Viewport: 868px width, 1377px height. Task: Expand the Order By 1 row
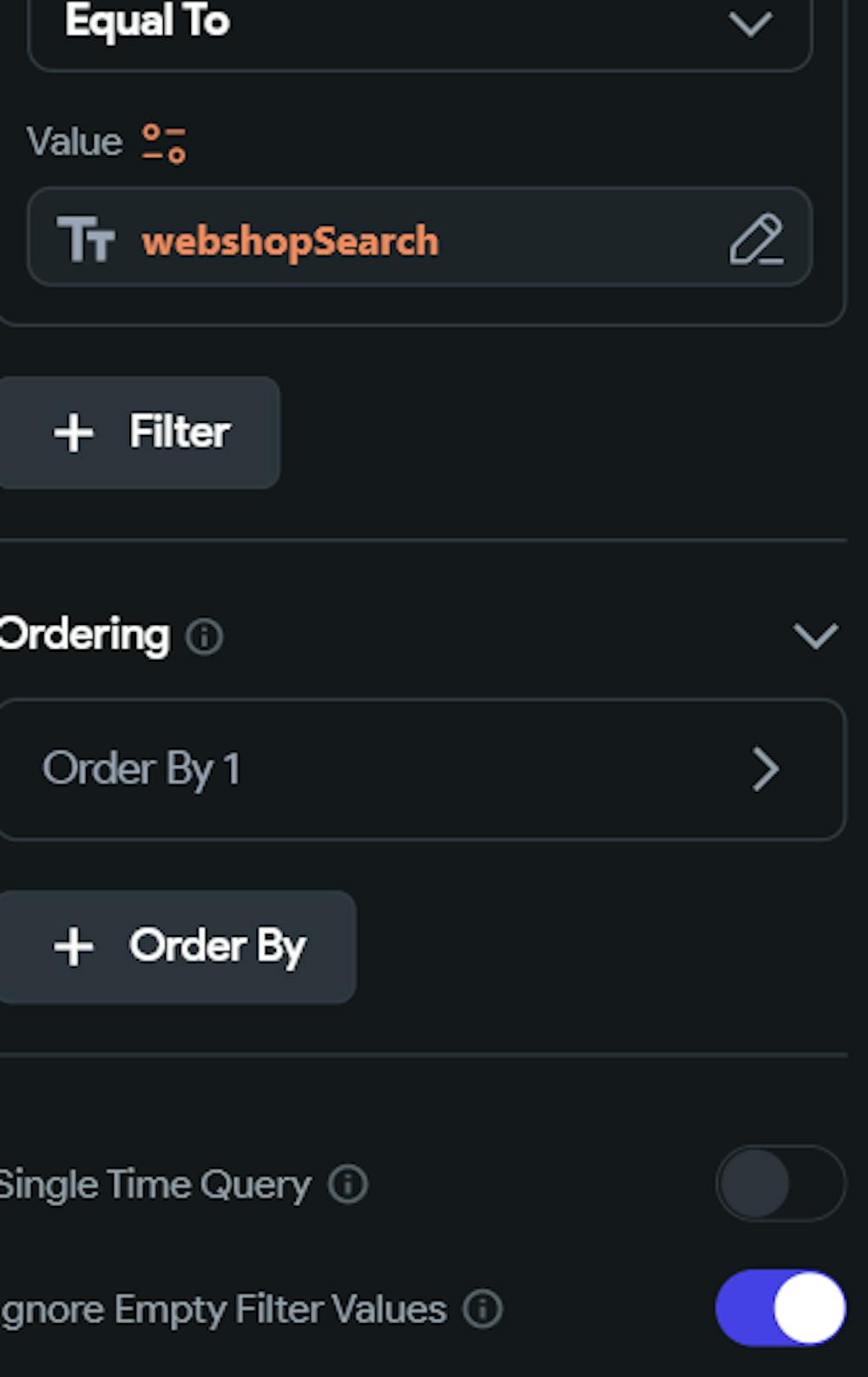pyautogui.click(x=765, y=769)
